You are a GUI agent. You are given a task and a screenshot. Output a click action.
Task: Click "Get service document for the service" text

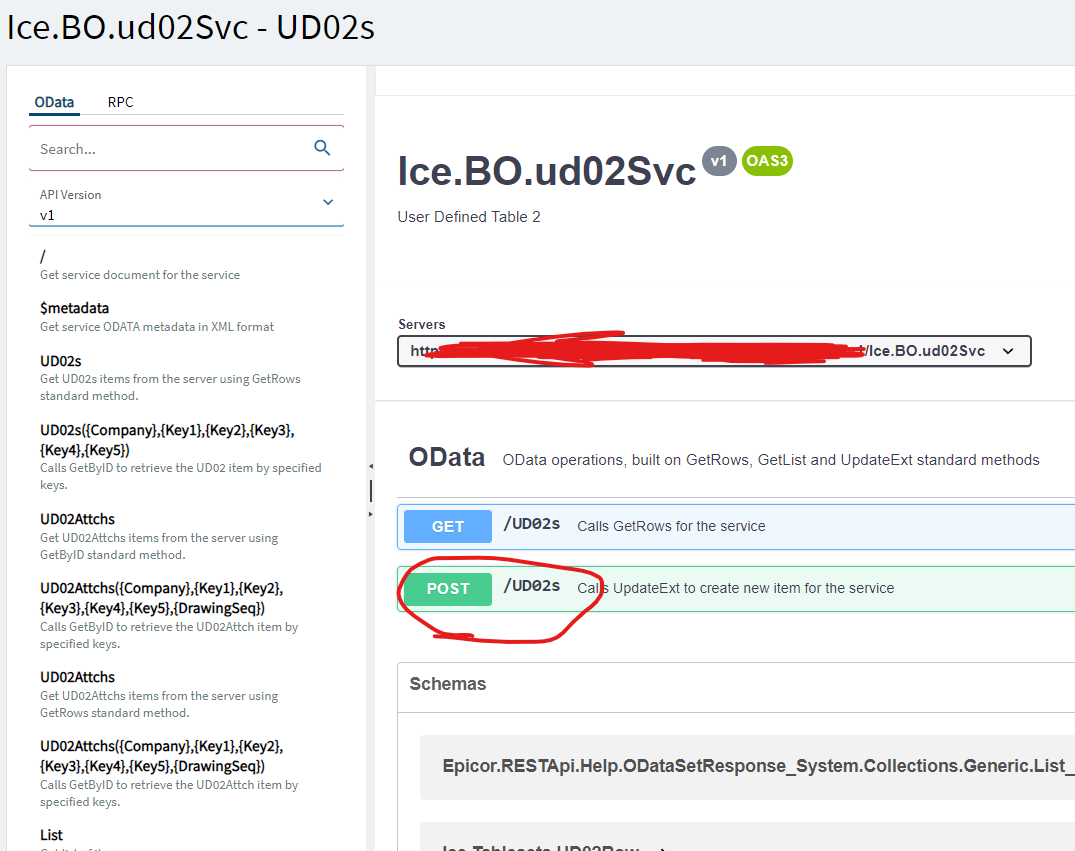pyautogui.click(x=140, y=274)
